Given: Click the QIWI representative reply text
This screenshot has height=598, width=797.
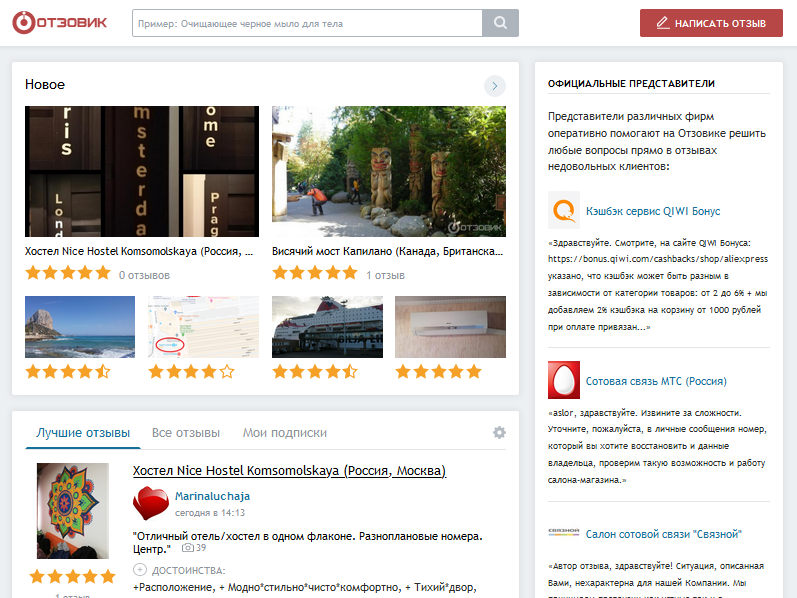Looking at the screenshot, I should tap(658, 285).
